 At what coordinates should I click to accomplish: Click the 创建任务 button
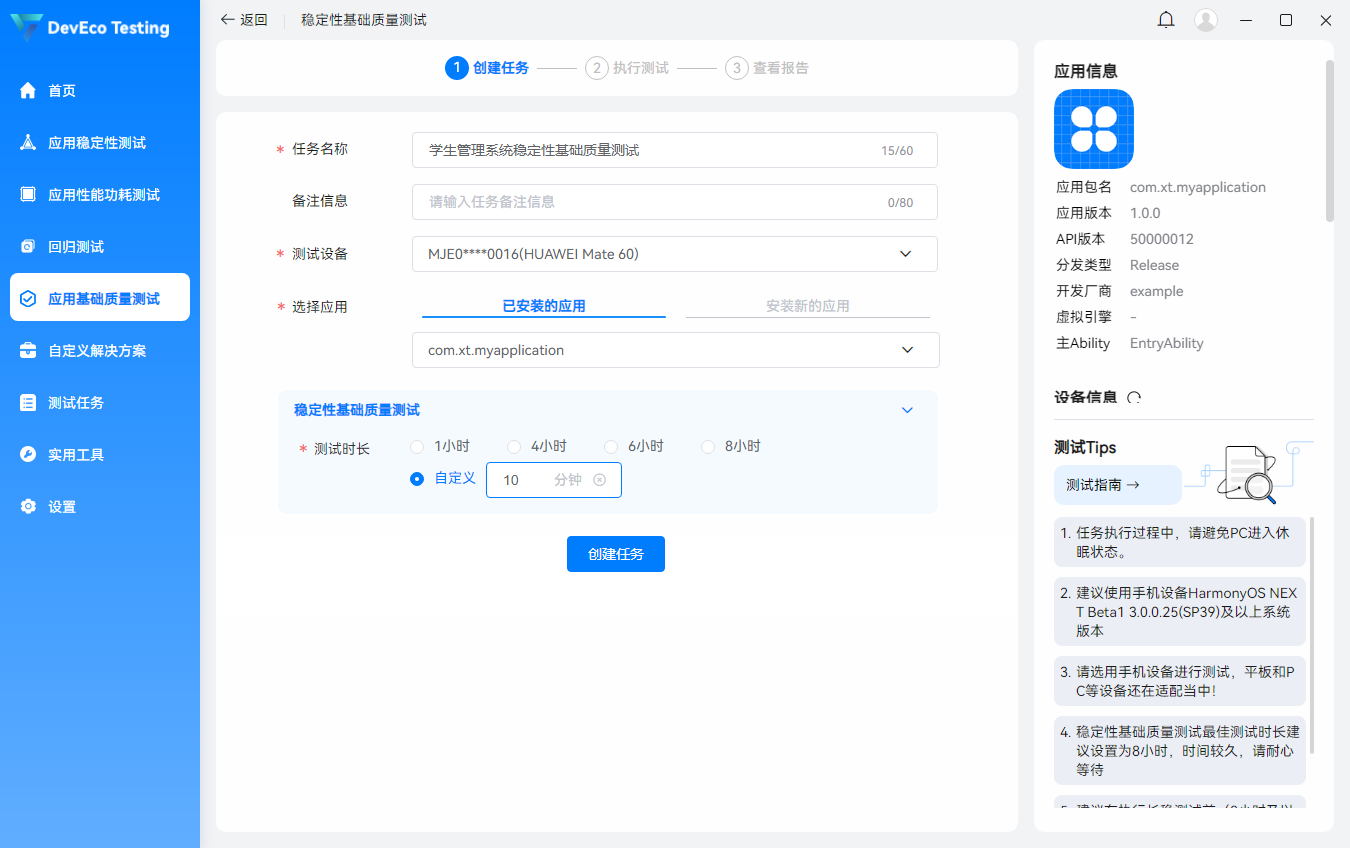615,554
